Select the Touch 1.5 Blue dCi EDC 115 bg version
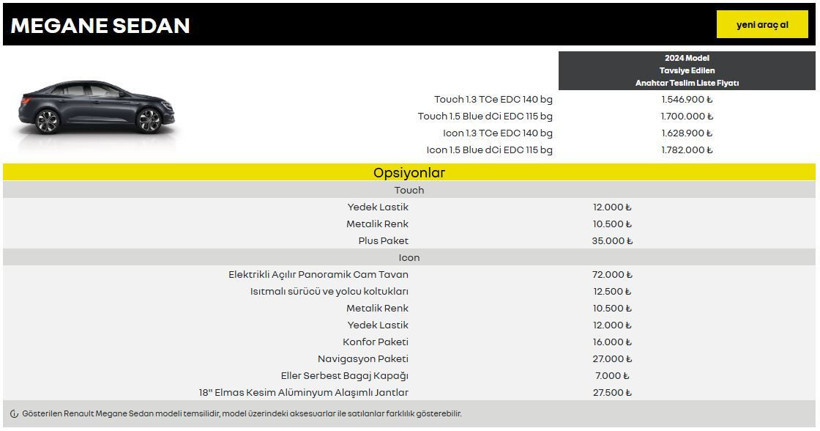This screenshot has height=431, width=820. click(485, 117)
